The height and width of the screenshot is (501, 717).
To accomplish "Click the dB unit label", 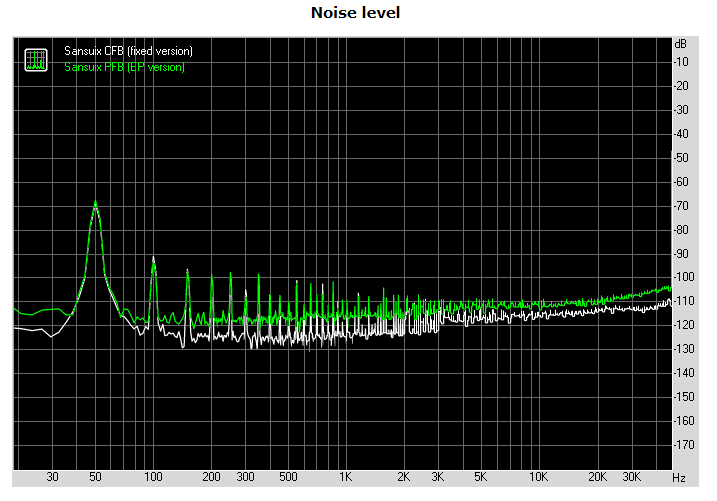I will point(680,44).
